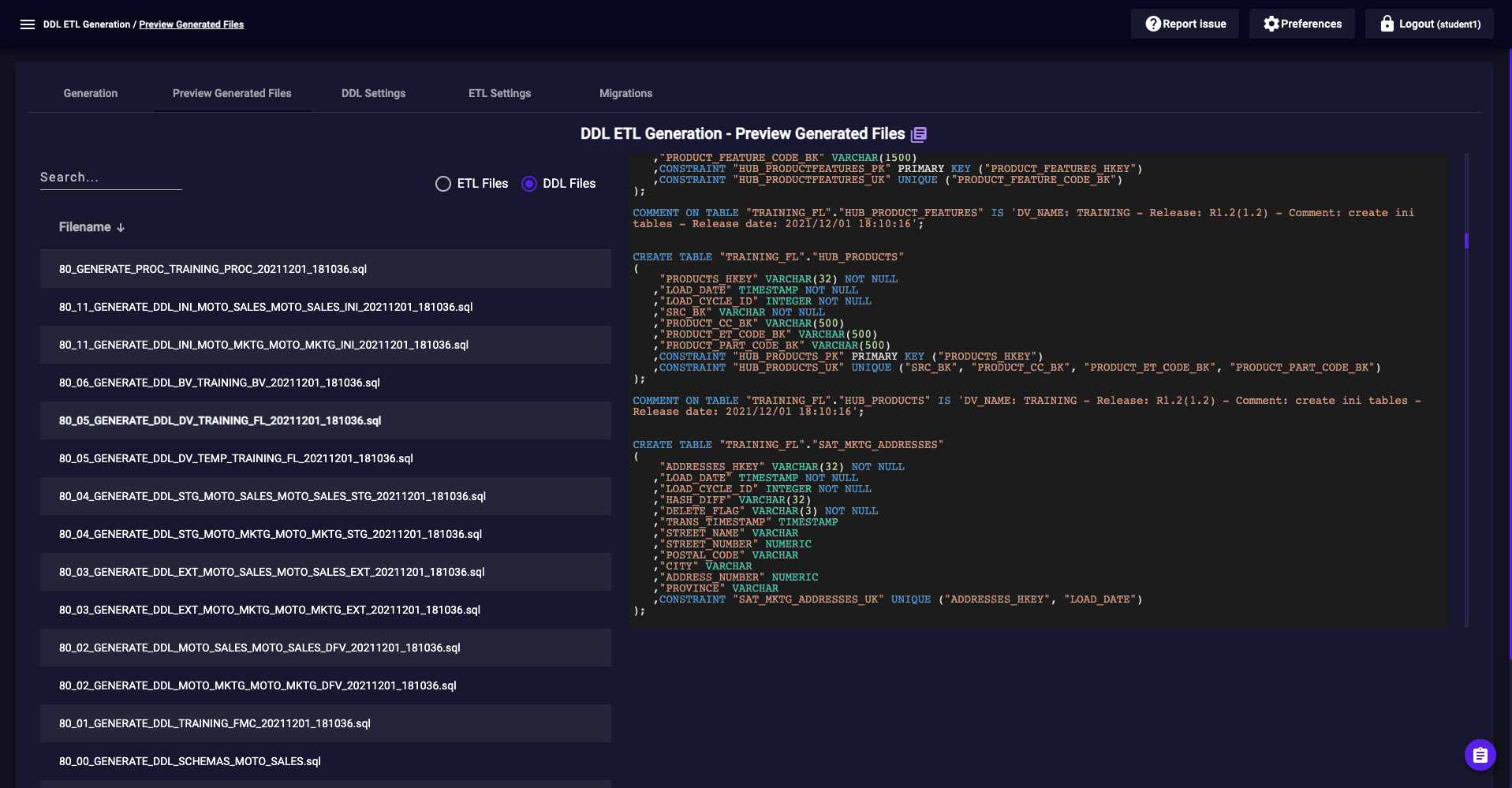Click the code preview scrollbar thumb
The height and width of the screenshot is (788, 1512).
[x=1466, y=241]
